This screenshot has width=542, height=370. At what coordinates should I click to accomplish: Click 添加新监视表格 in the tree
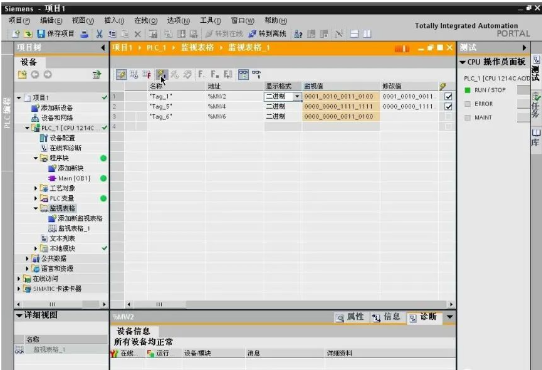point(75,219)
